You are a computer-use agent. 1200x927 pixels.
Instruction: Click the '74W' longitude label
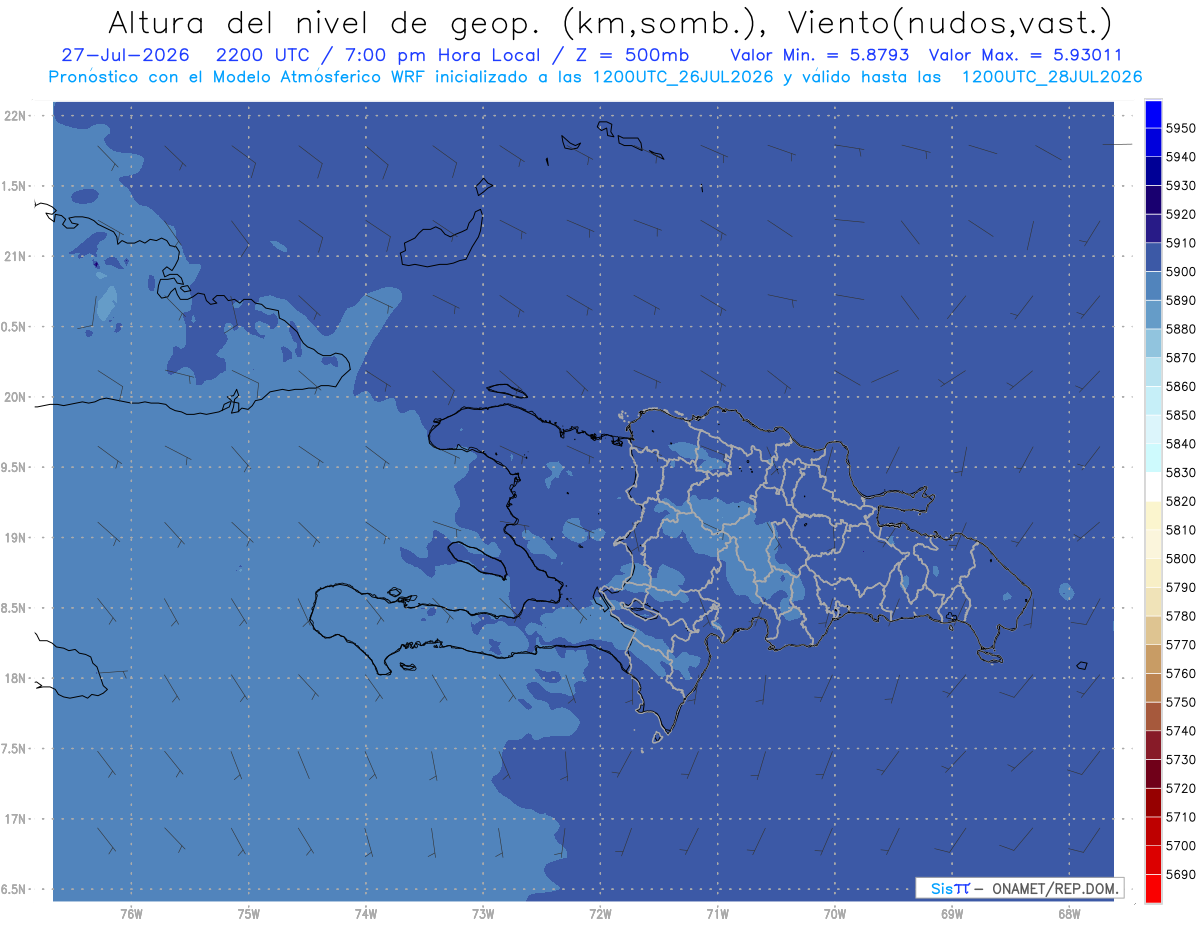[x=366, y=914]
